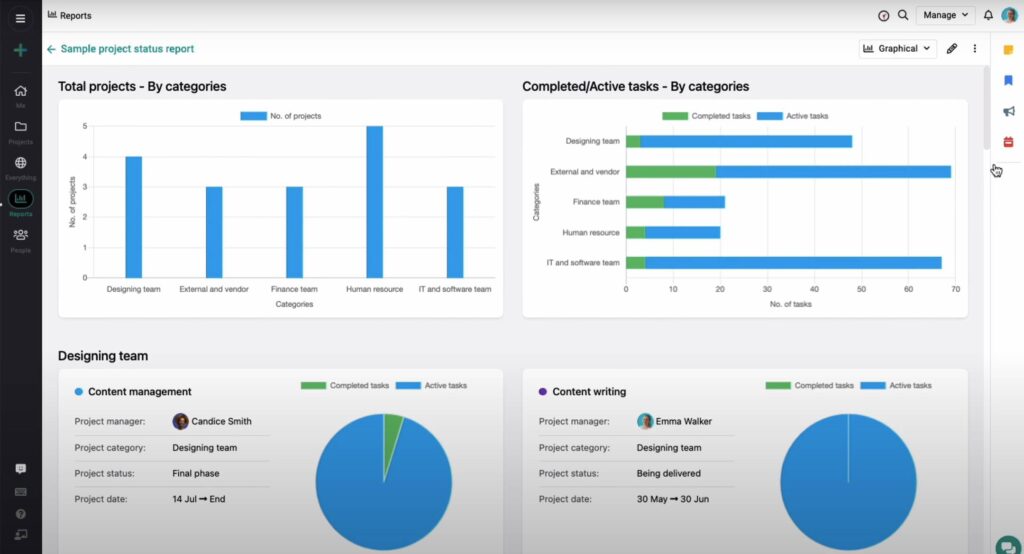
Task: Click the notification bell icon
Action: [x=988, y=15]
